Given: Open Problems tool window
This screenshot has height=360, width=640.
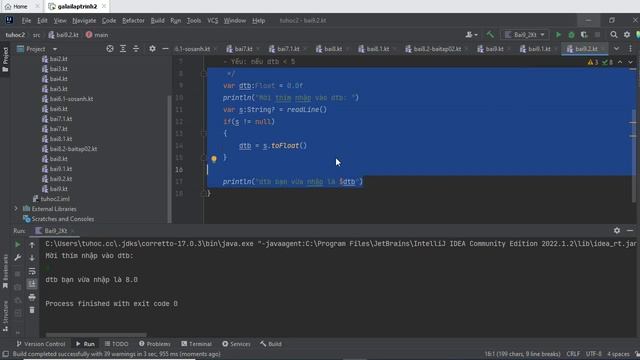Looking at the screenshot, I should [x=154, y=344].
